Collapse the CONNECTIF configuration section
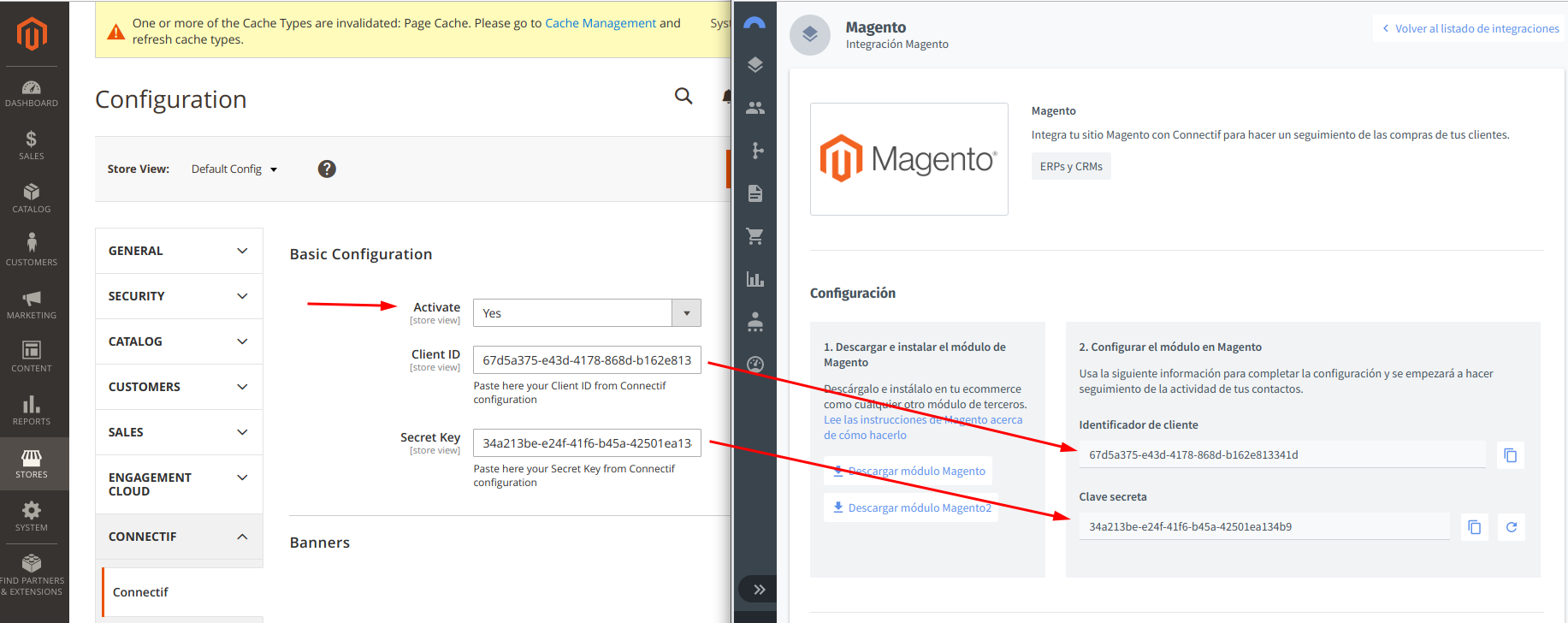Screen dimensions: 1568x623 179,537
